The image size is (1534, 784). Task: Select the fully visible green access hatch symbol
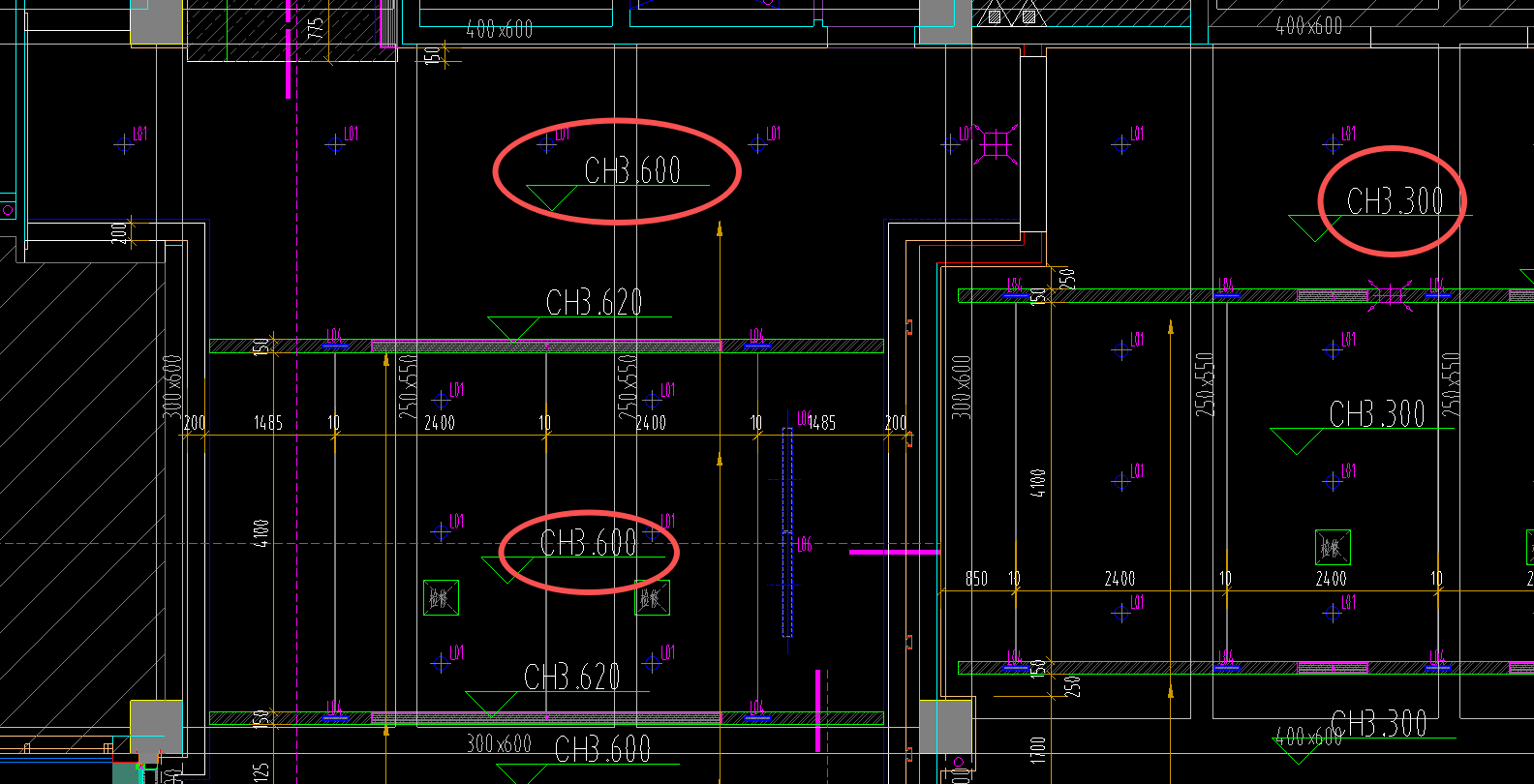[1333, 547]
